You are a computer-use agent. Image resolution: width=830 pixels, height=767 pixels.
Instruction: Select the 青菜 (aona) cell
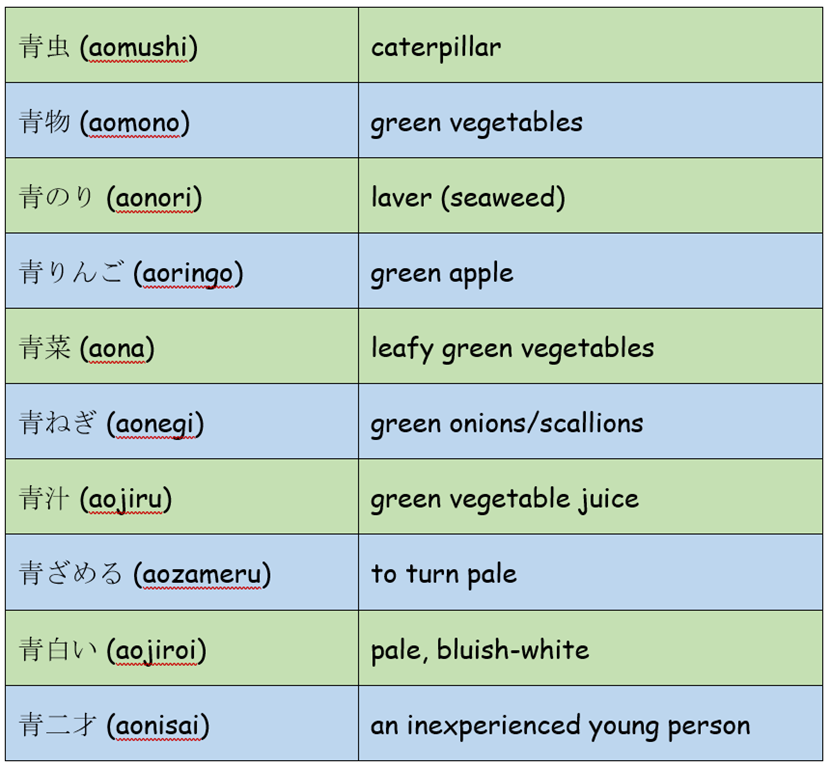(x=182, y=346)
